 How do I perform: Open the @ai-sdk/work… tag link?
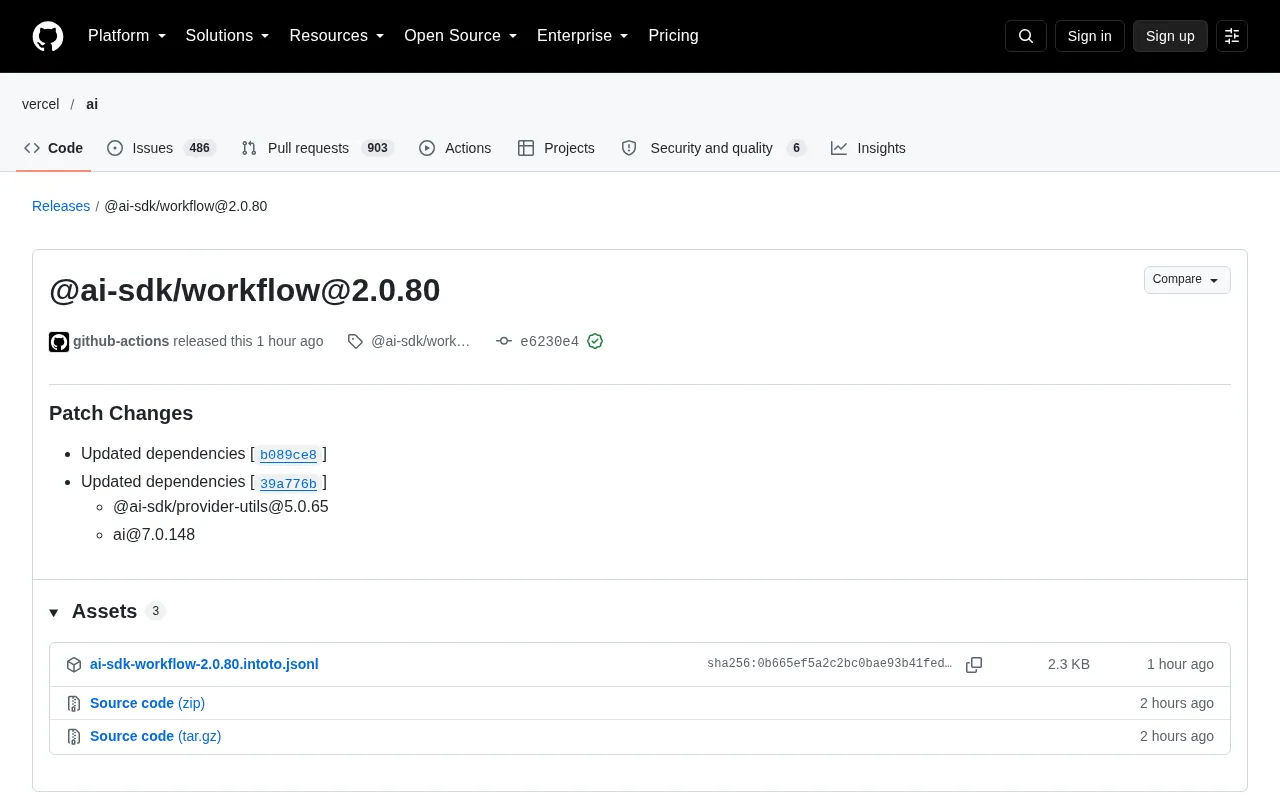point(420,341)
